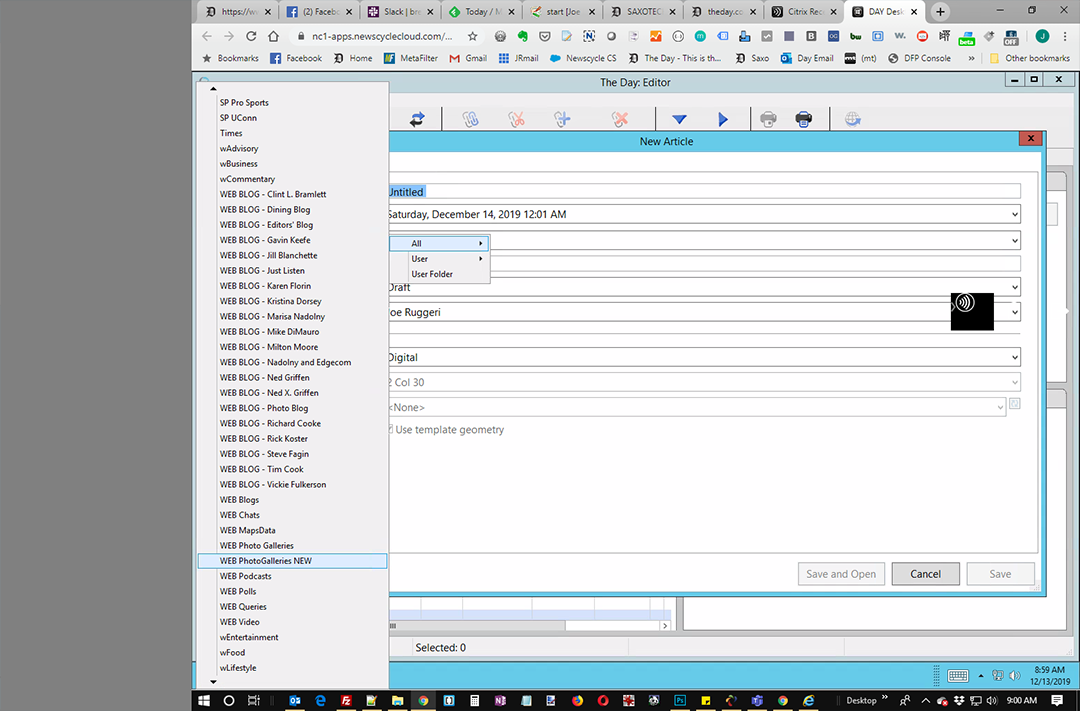The width and height of the screenshot is (1080, 711).
Task: Click the blue right-pointing triangle toolbar icon
Action: (x=723, y=120)
